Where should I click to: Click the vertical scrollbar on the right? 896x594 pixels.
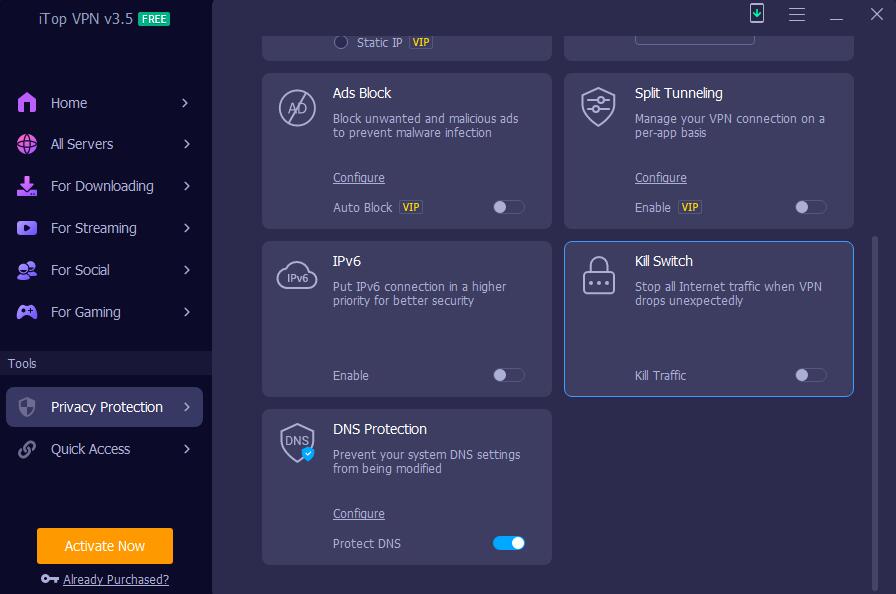[x=877, y=400]
